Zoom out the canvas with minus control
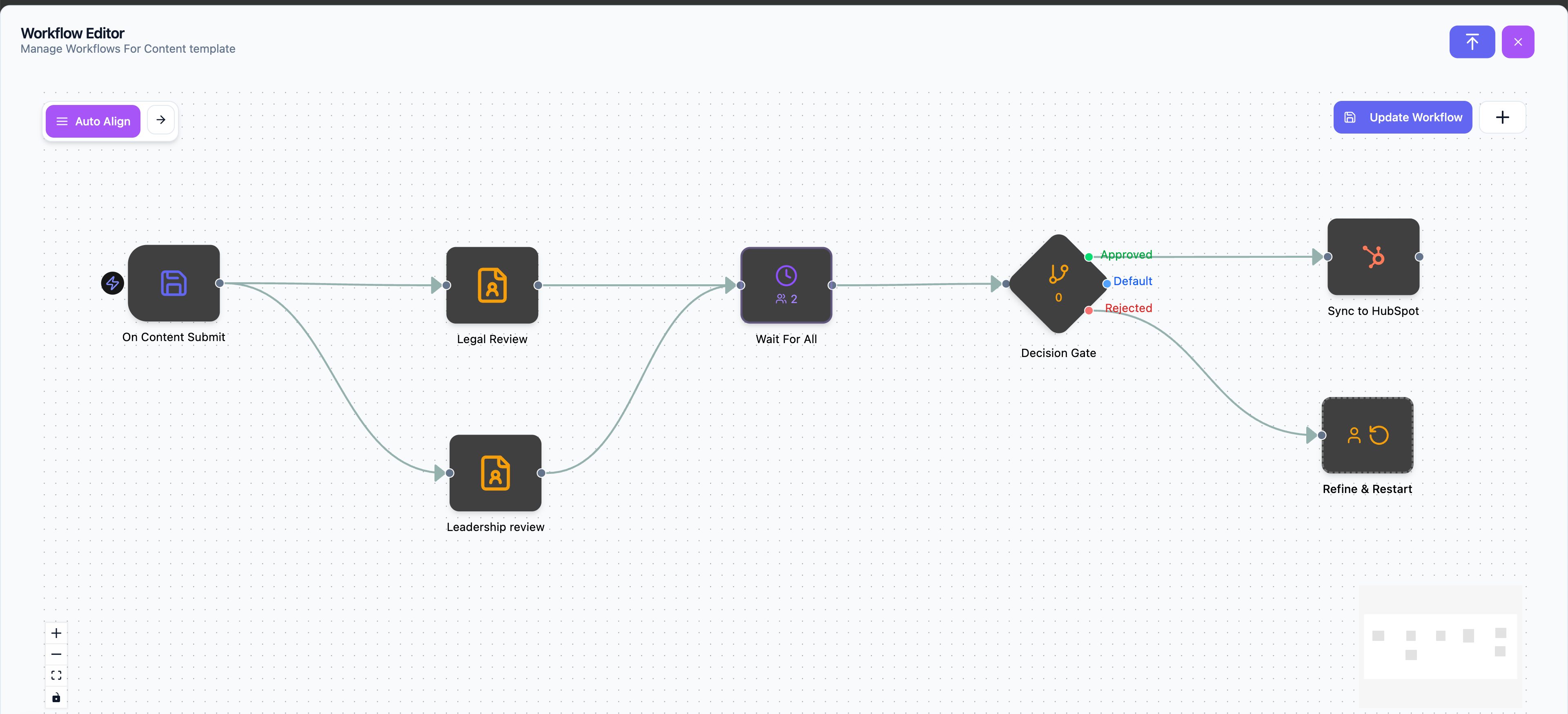 (x=56, y=654)
